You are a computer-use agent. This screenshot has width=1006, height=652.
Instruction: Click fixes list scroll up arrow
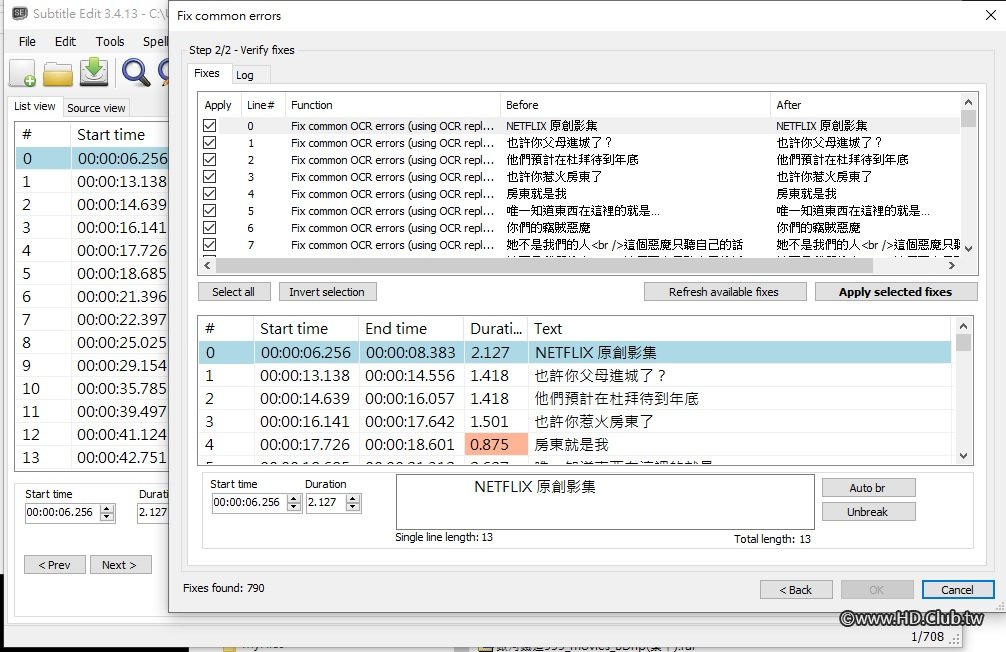[x=968, y=103]
